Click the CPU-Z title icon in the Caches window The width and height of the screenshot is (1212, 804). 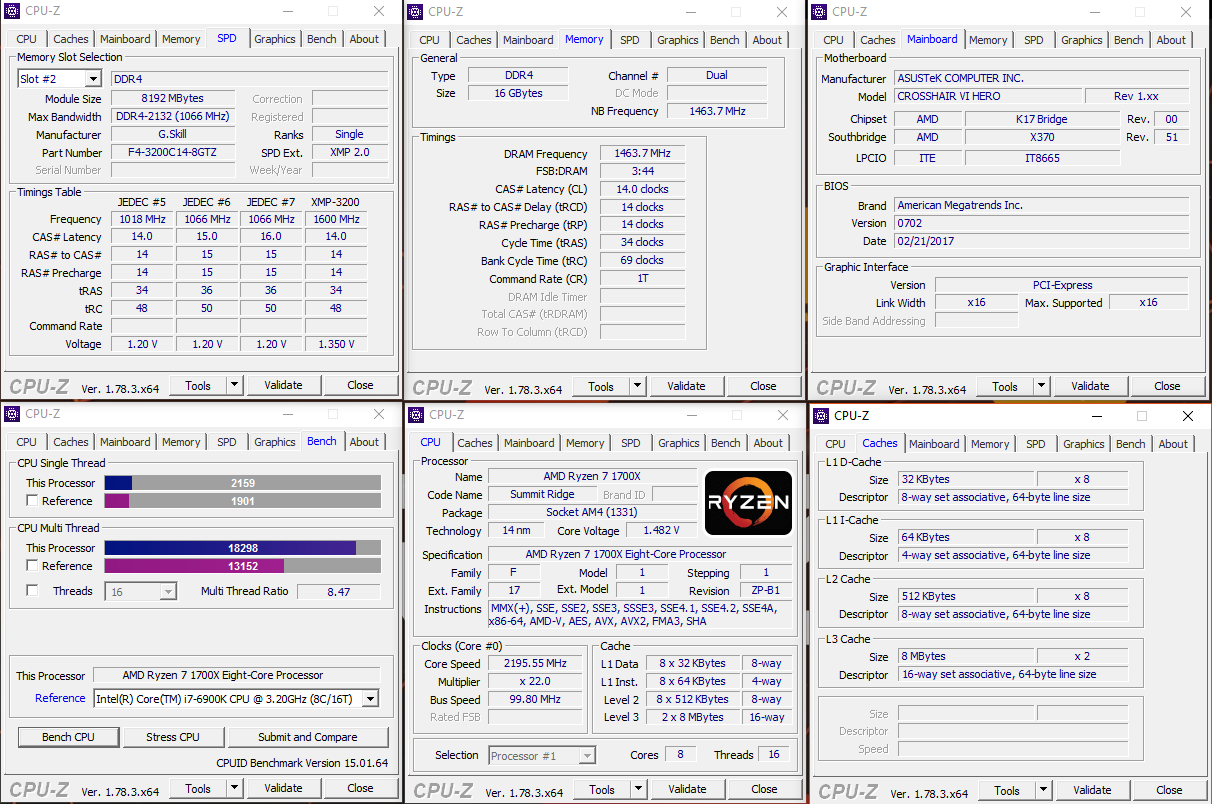(822, 415)
